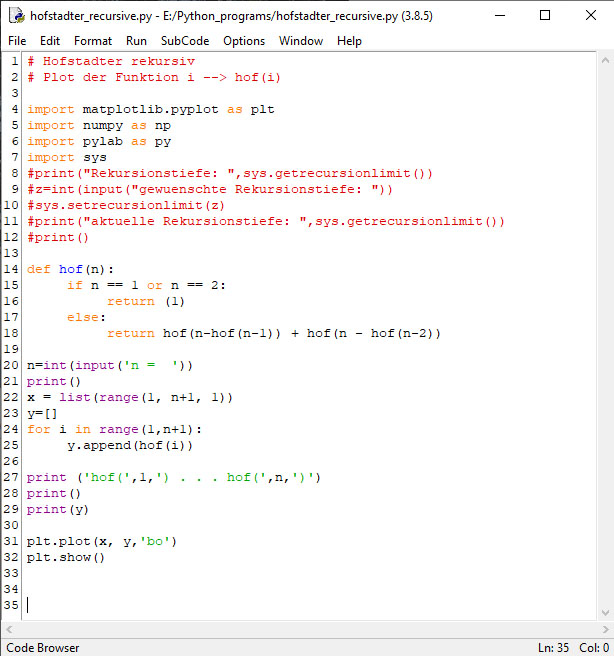This screenshot has height=656, width=614.
Task: Open the Help menu
Action: 349,41
